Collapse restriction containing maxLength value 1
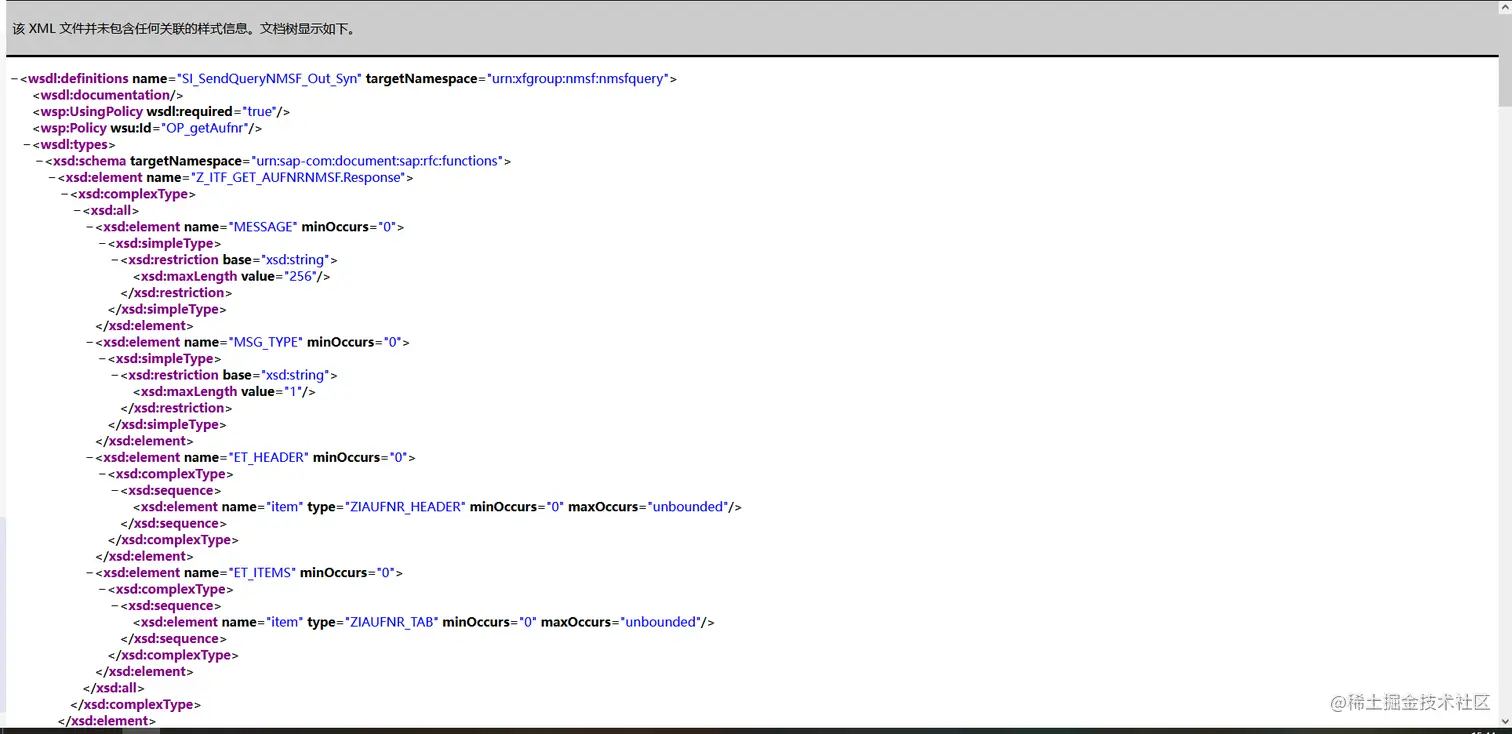Viewport: 1512px width, 734px height. pos(114,375)
